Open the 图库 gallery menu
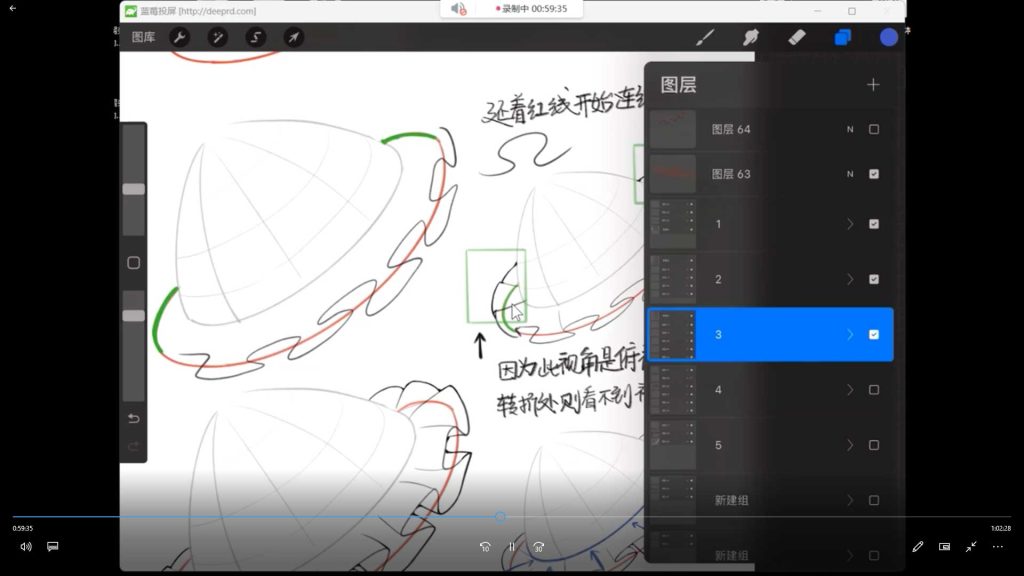 [144, 37]
